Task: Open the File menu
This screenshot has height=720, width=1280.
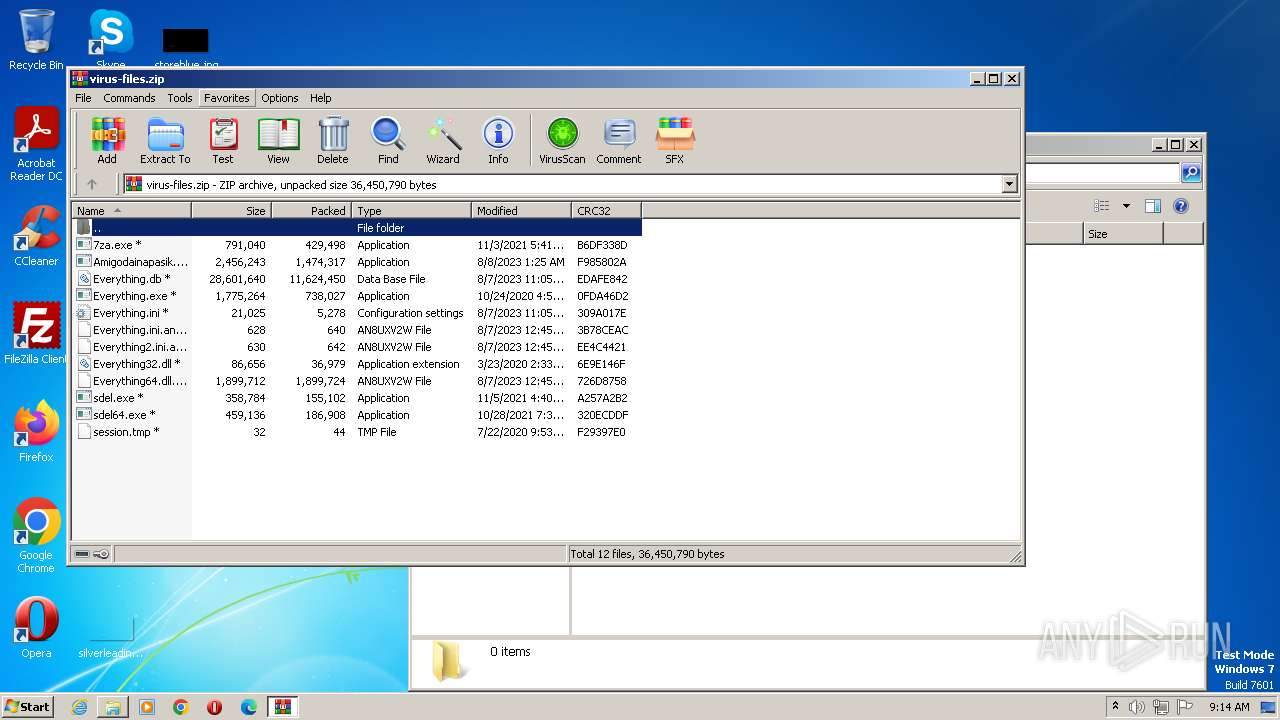Action: tap(83, 98)
